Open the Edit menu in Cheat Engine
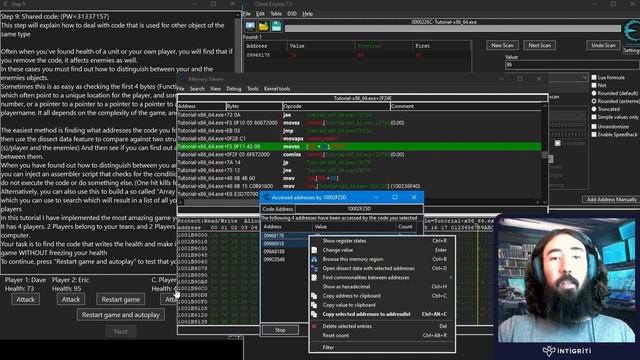Image resolution: width=640 pixels, height=360 pixels. [260, 13]
